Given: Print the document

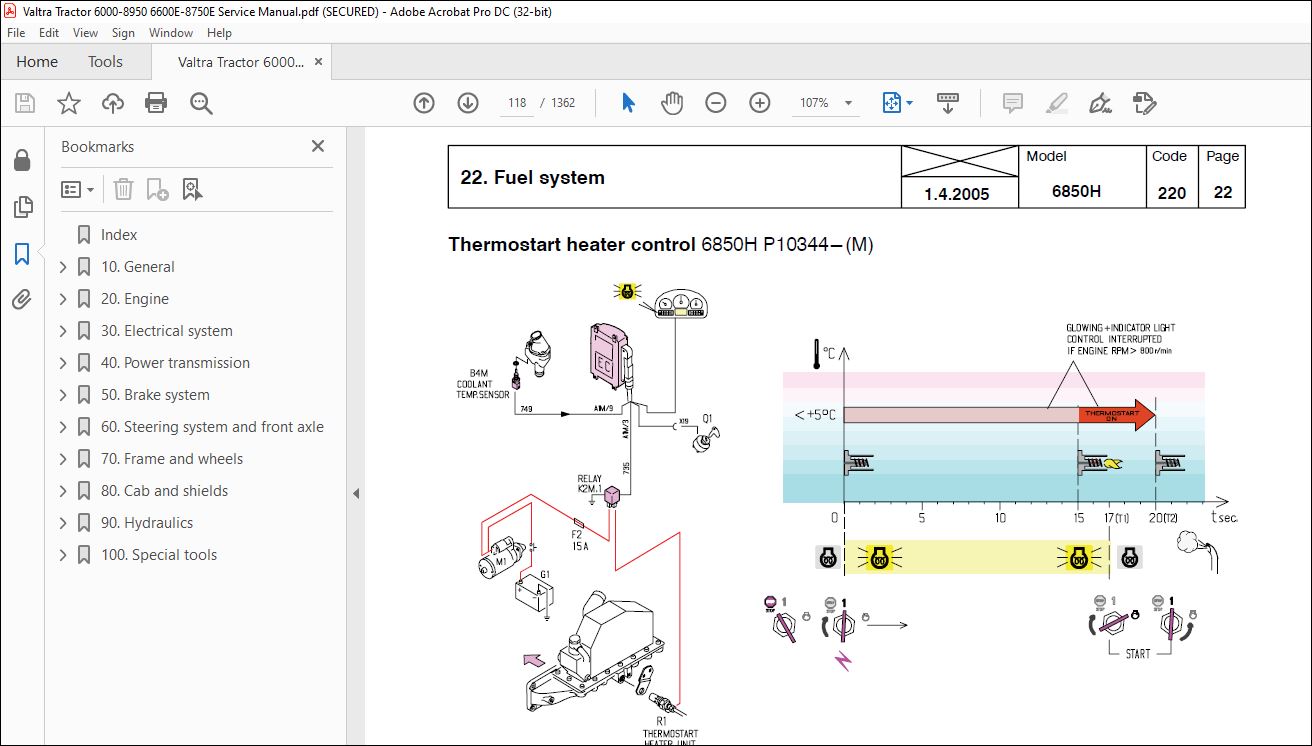Looking at the screenshot, I should [156, 103].
